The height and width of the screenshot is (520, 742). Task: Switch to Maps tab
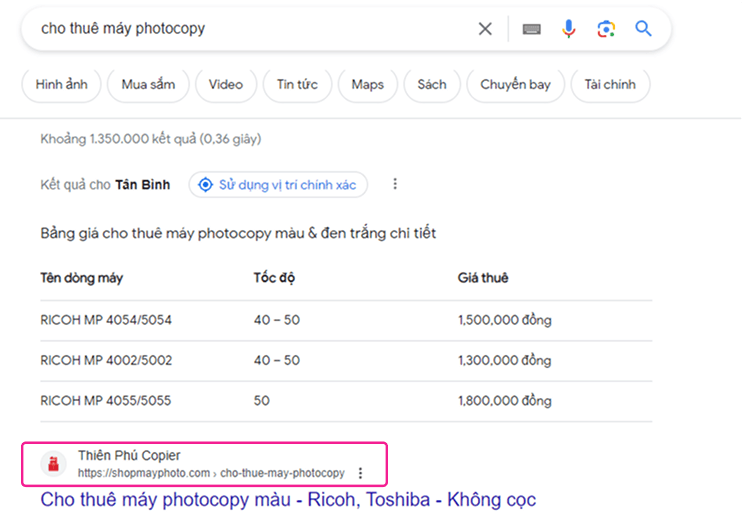(x=368, y=85)
